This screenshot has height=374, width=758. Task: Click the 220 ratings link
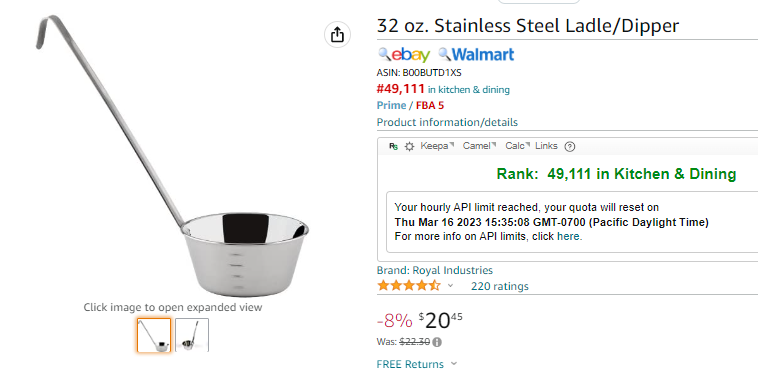[500, 286]
